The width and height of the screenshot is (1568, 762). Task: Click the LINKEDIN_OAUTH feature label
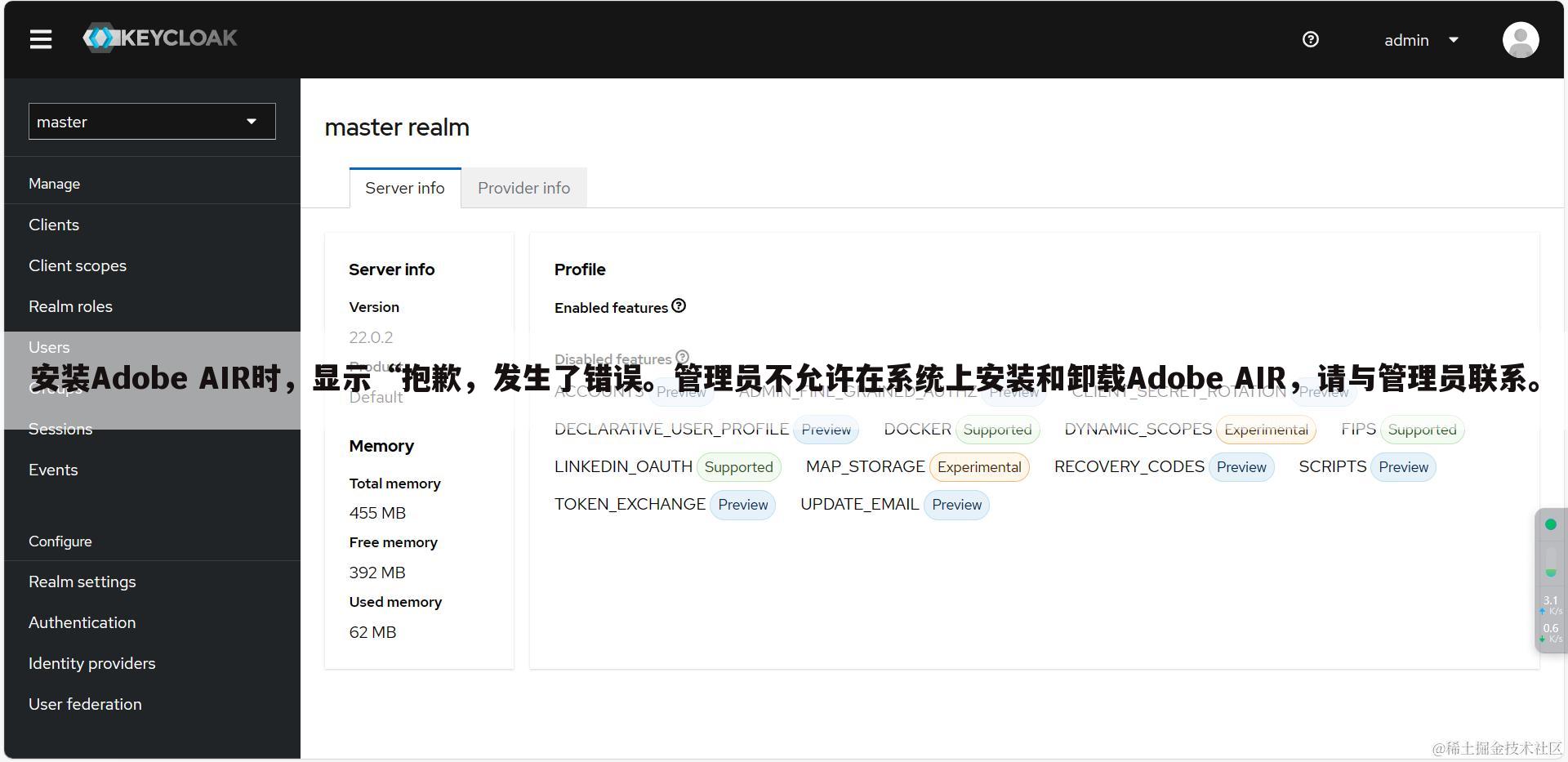click(x=623, y=466)
